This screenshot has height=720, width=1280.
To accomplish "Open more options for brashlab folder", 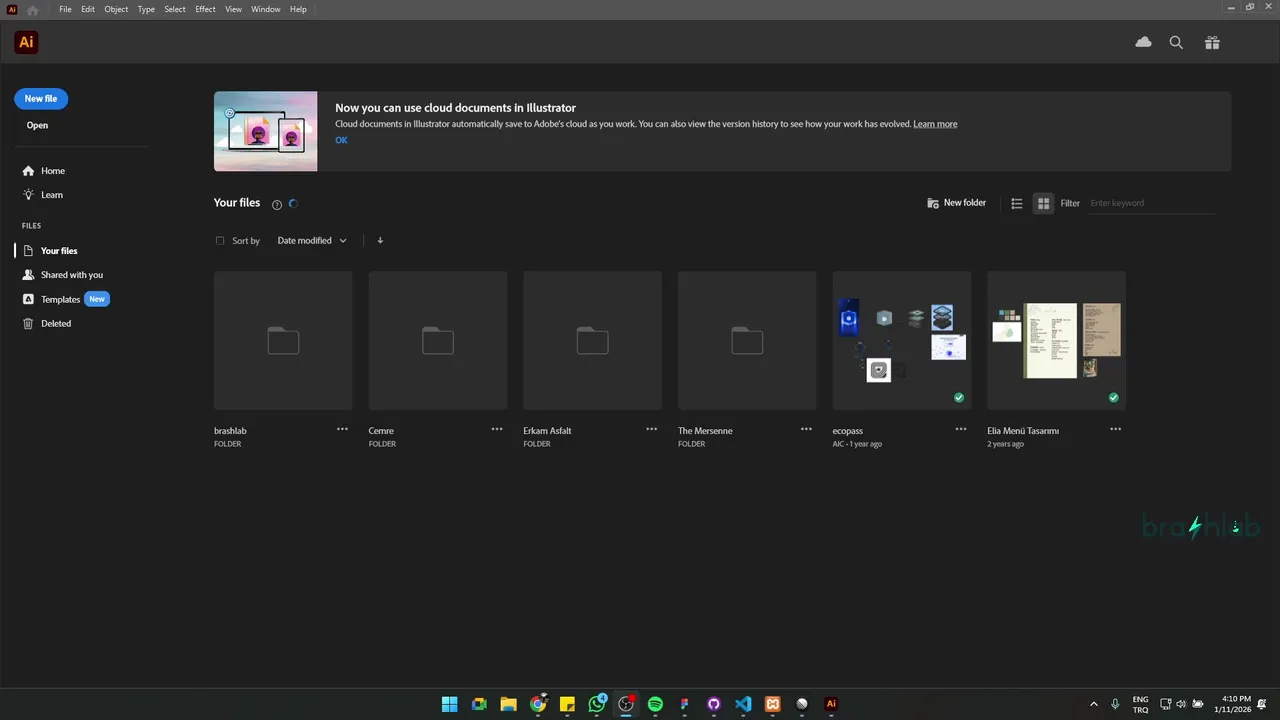I will click(x=342, y=429).
